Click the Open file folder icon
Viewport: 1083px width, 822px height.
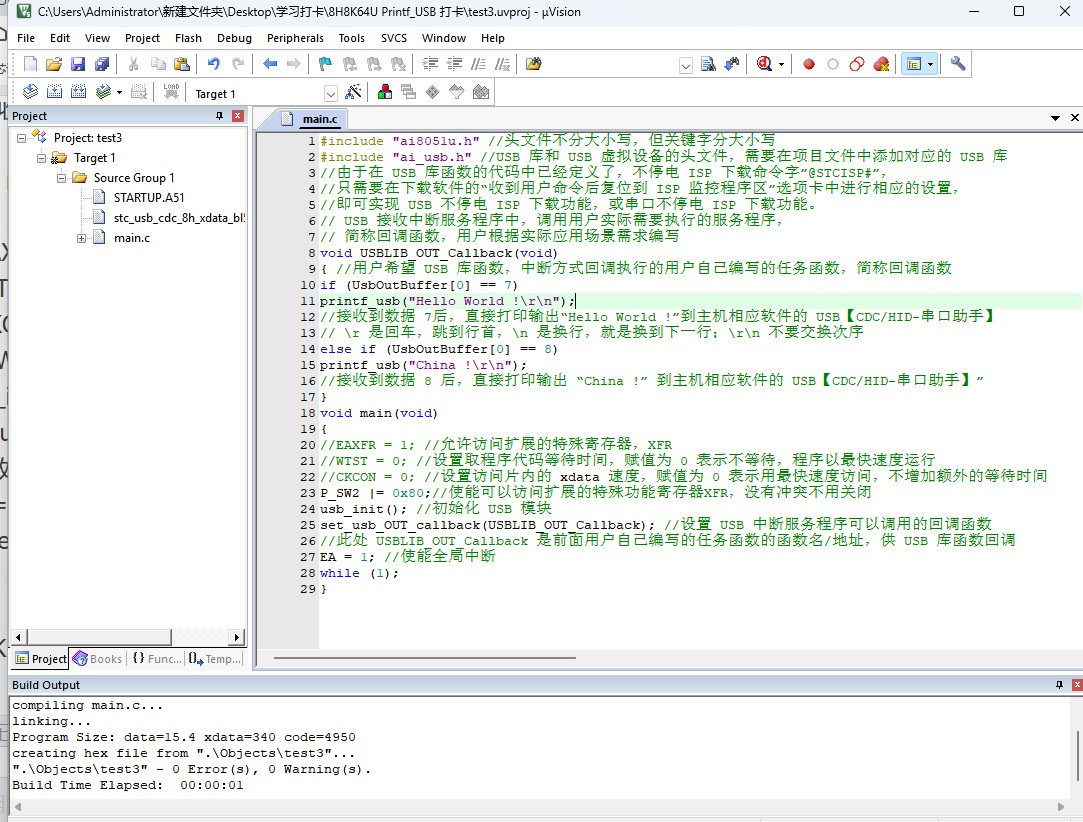tap(54, 64)
